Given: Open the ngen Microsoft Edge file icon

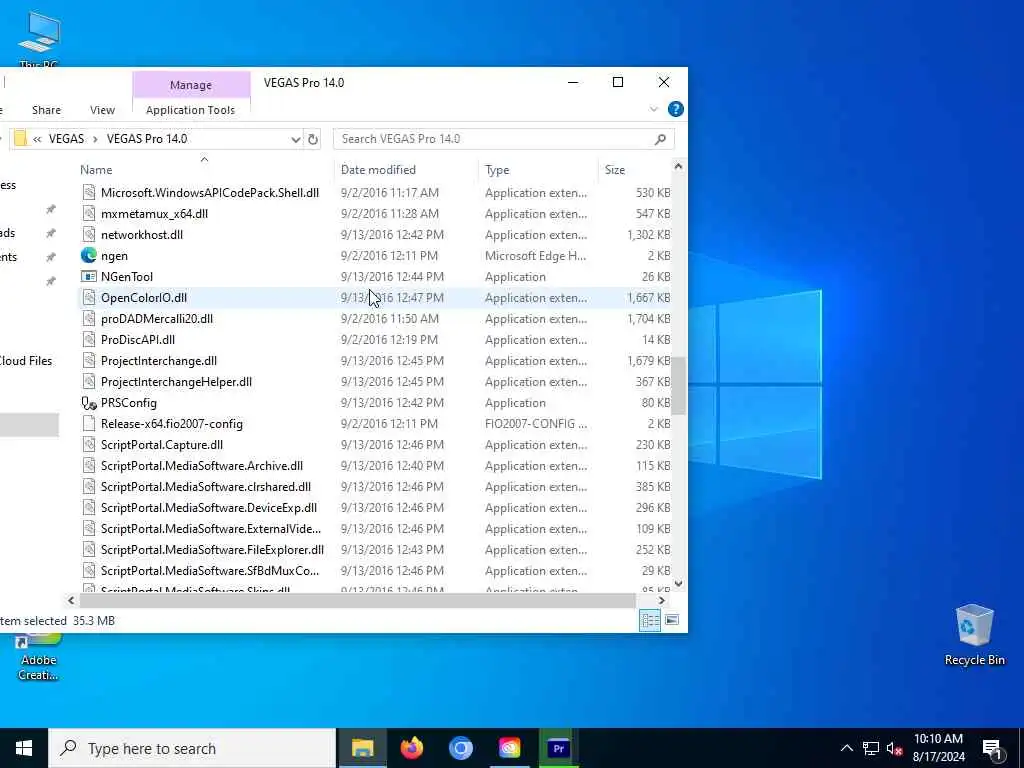Looking at the screenshot, I should click(x=89, y=255).
